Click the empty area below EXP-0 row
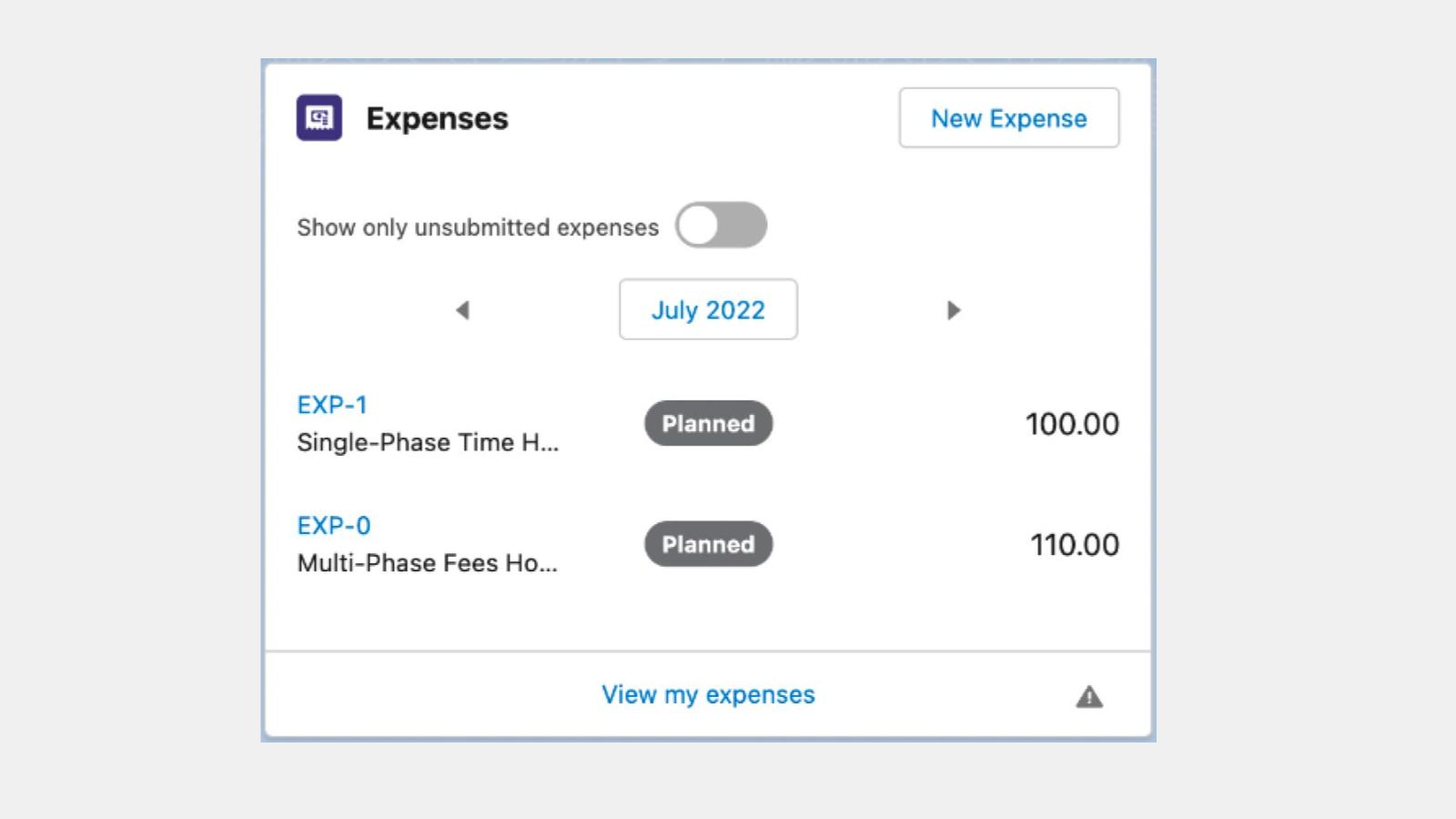Image resolution: width=1456 pixels, height=819 pixels. pyautogui.click(x=708, y=614)
